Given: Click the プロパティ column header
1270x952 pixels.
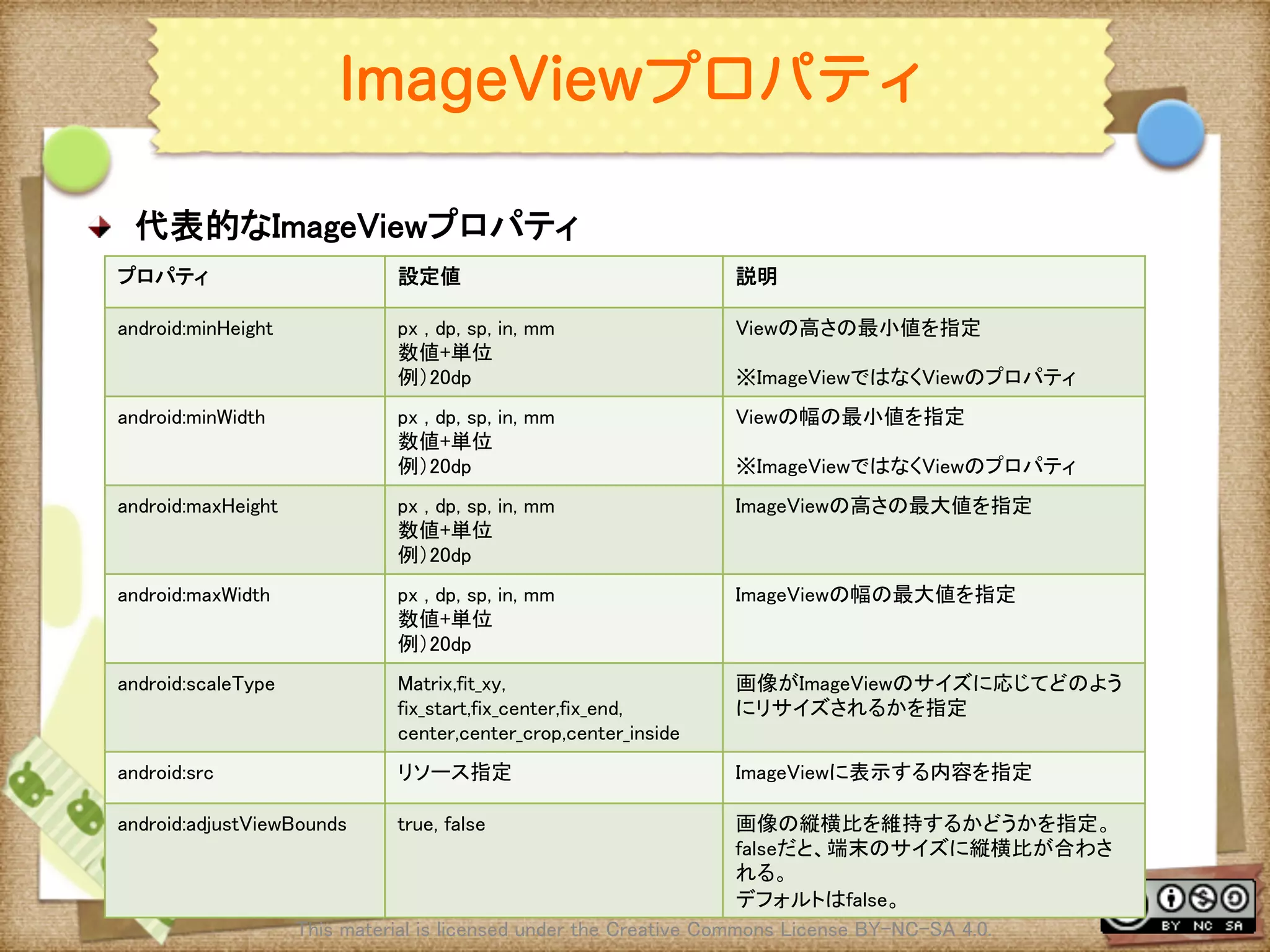Looking at the screenshot, I should tap(245, 282).
